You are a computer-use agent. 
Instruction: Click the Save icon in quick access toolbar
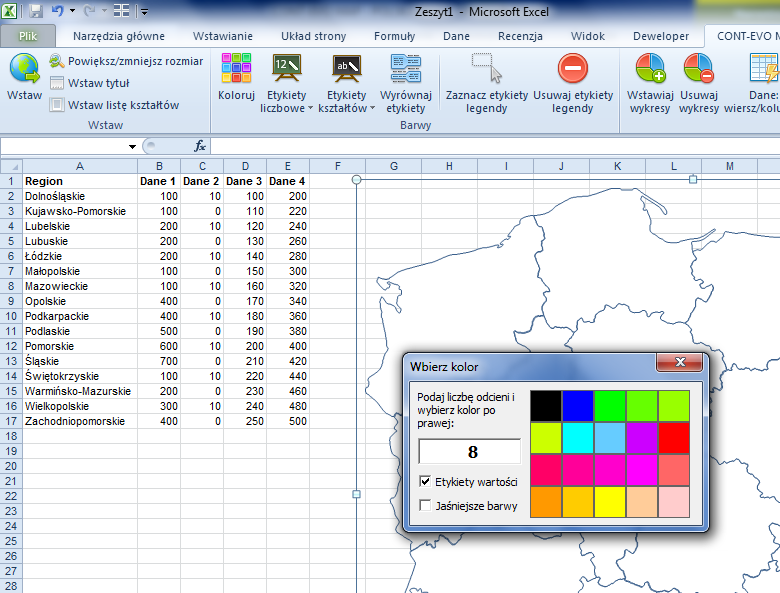coord(36,10)
